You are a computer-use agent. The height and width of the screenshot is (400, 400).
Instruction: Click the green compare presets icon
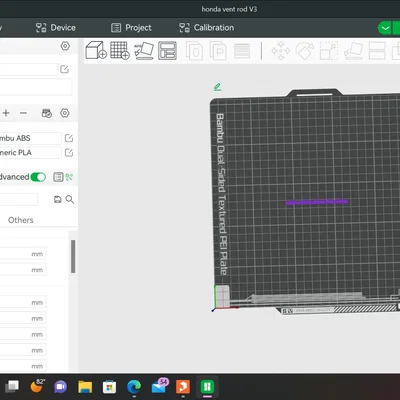pos(69,177)
